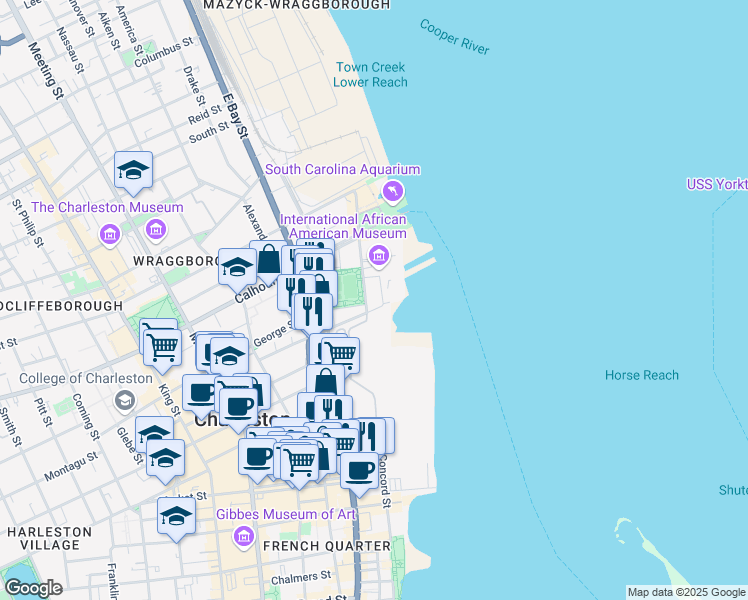Click the International African American Museum label
This screenshot has width=748, height=600.
click(343, 227)
